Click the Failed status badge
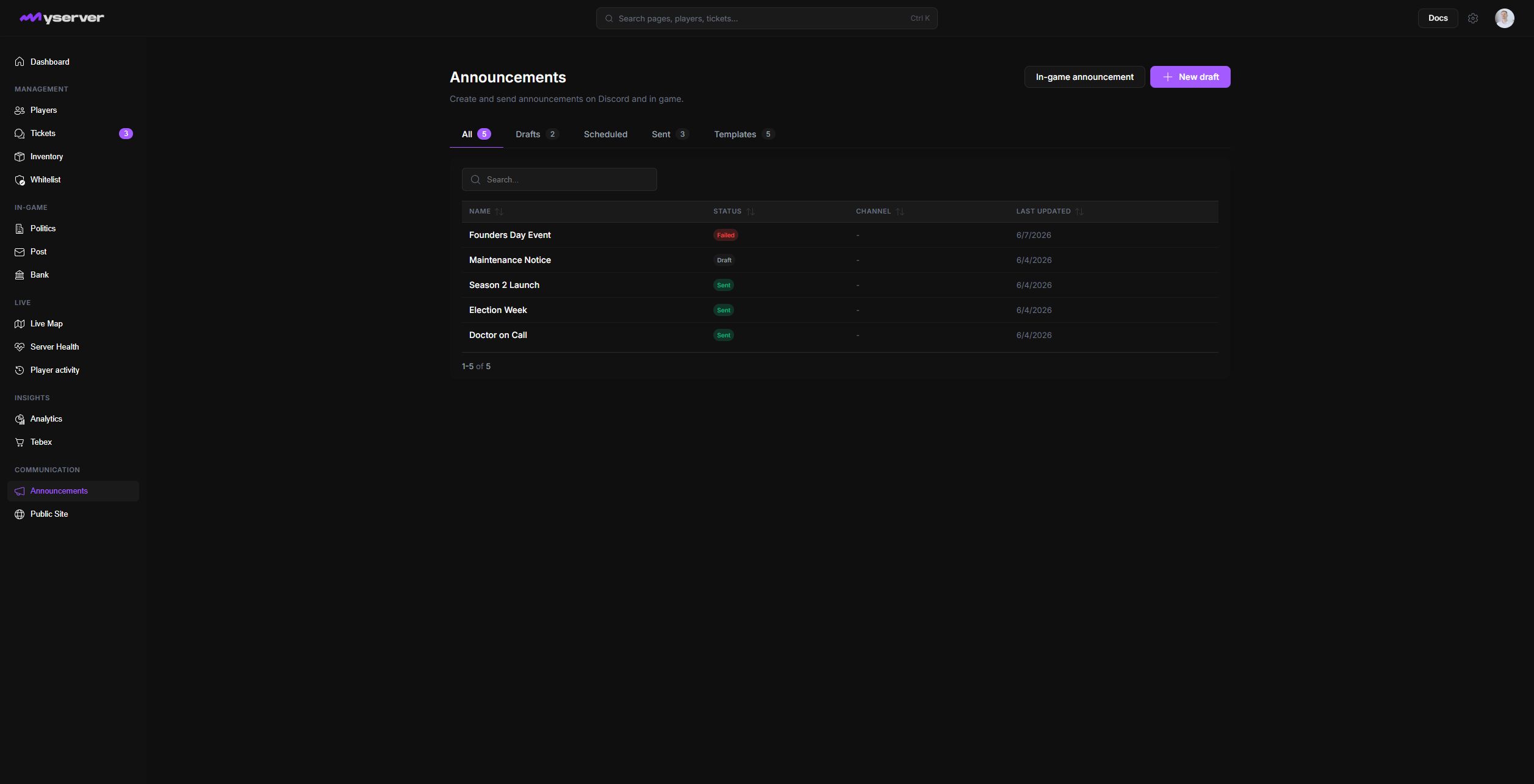The image size is (1534, 784). (x=726, y=235)
